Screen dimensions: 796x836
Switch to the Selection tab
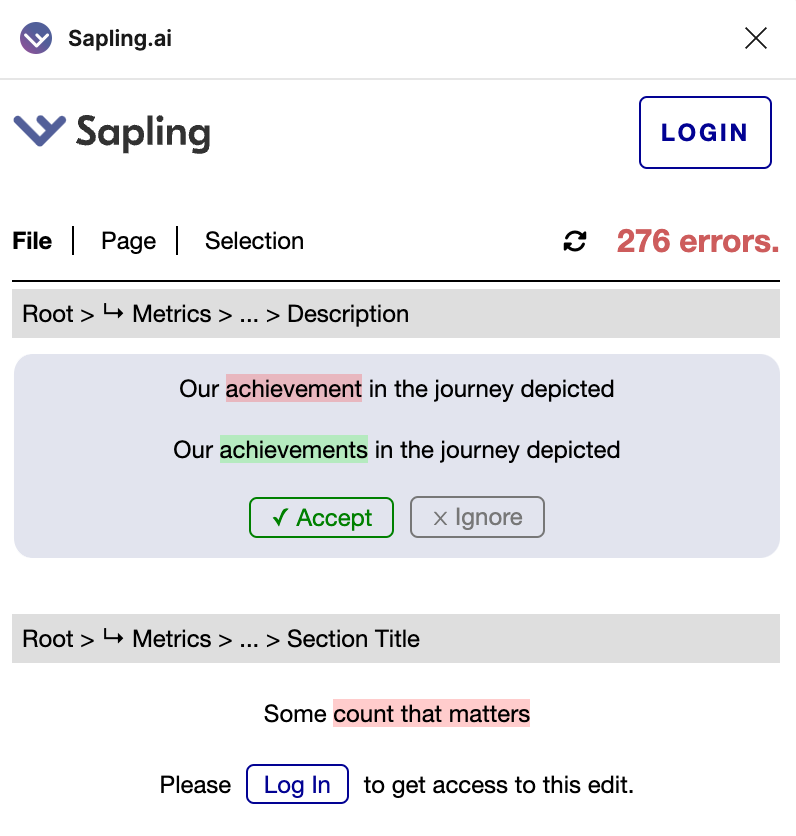click(254, 241)
